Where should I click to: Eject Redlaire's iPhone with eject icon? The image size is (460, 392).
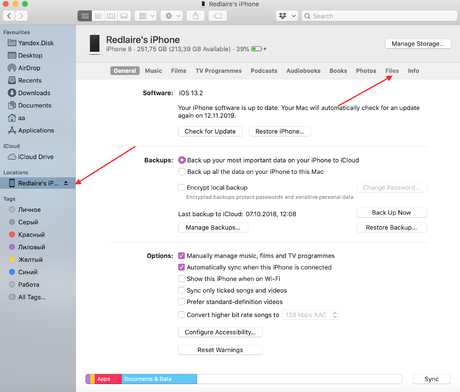[x=66, y=183]
